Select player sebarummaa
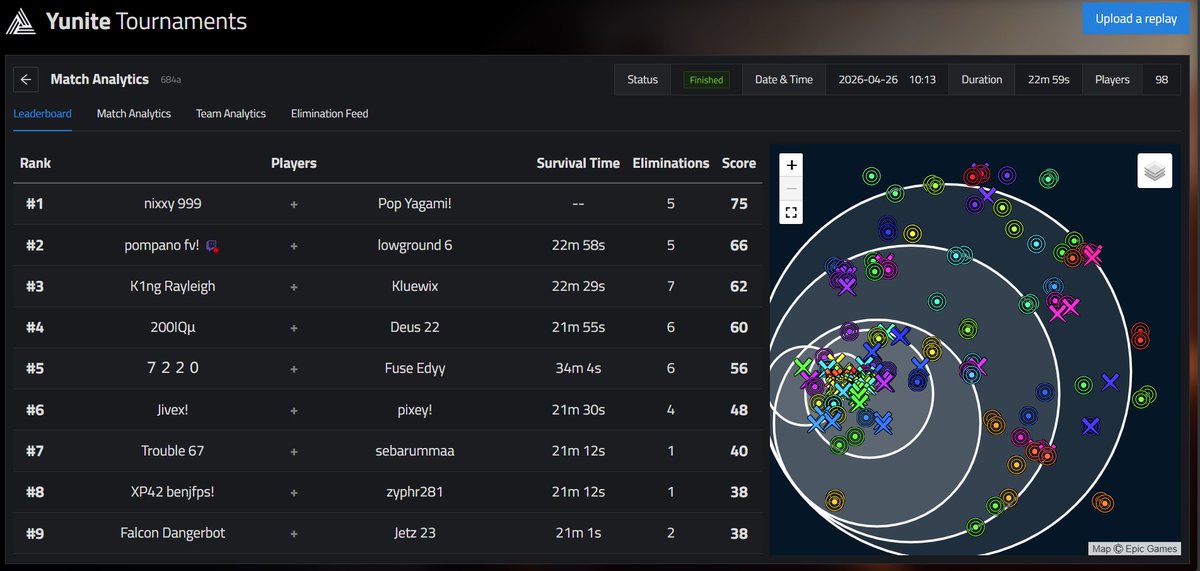Viewport: 1200px width, 571px height. tap(415, 452)
